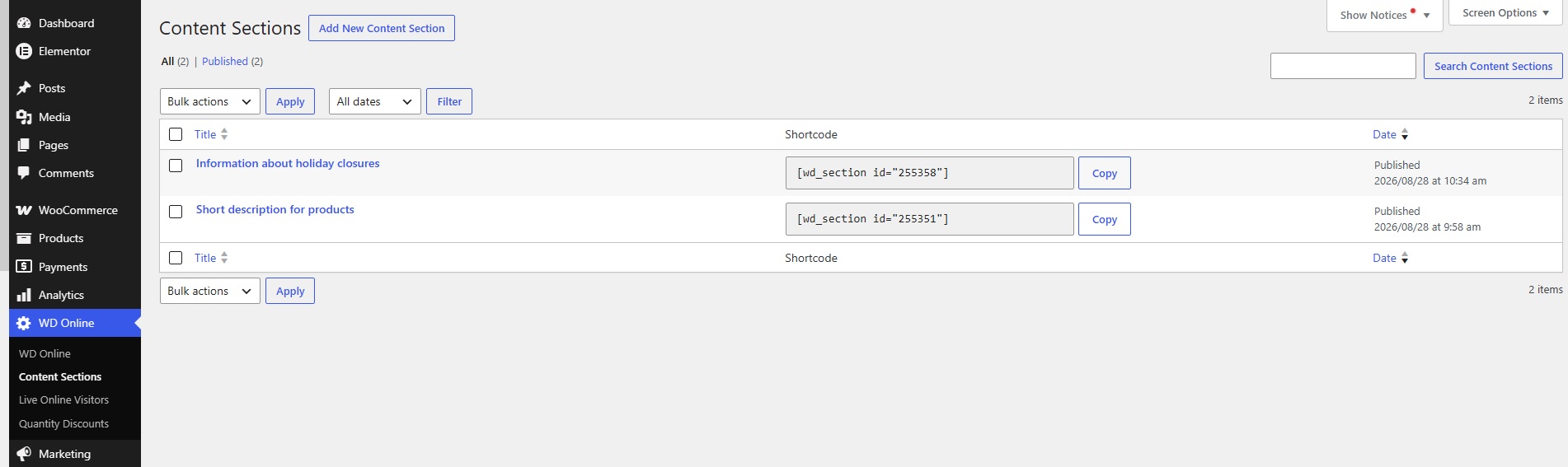Open Comments speech bubble icon
Screen dimensions: 1568x467
point(24,173)
